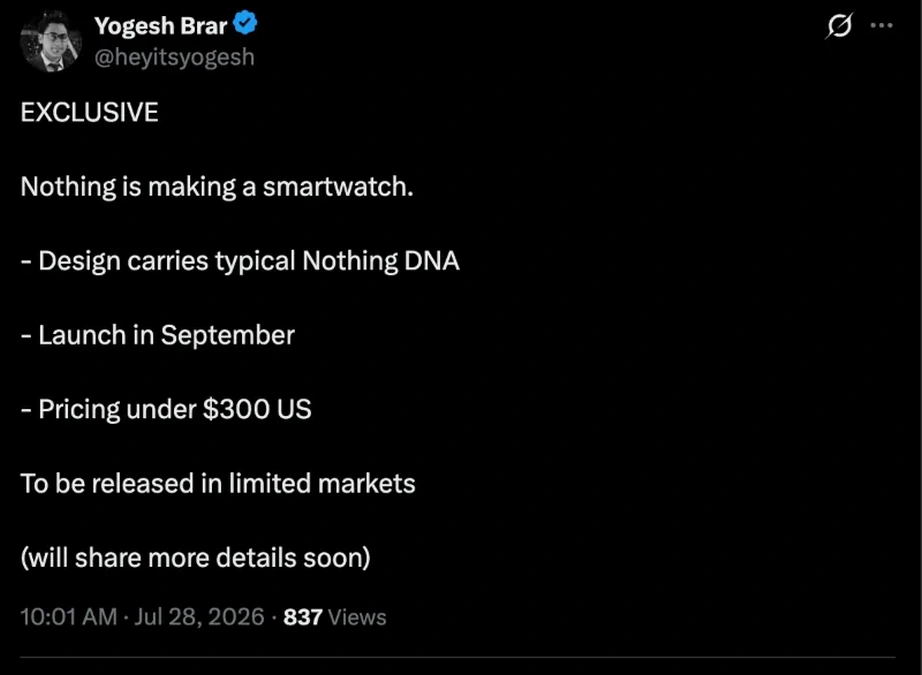Click the EXCLUSIVE heading text
Screen dimensions: 922x675
[89, 112]
